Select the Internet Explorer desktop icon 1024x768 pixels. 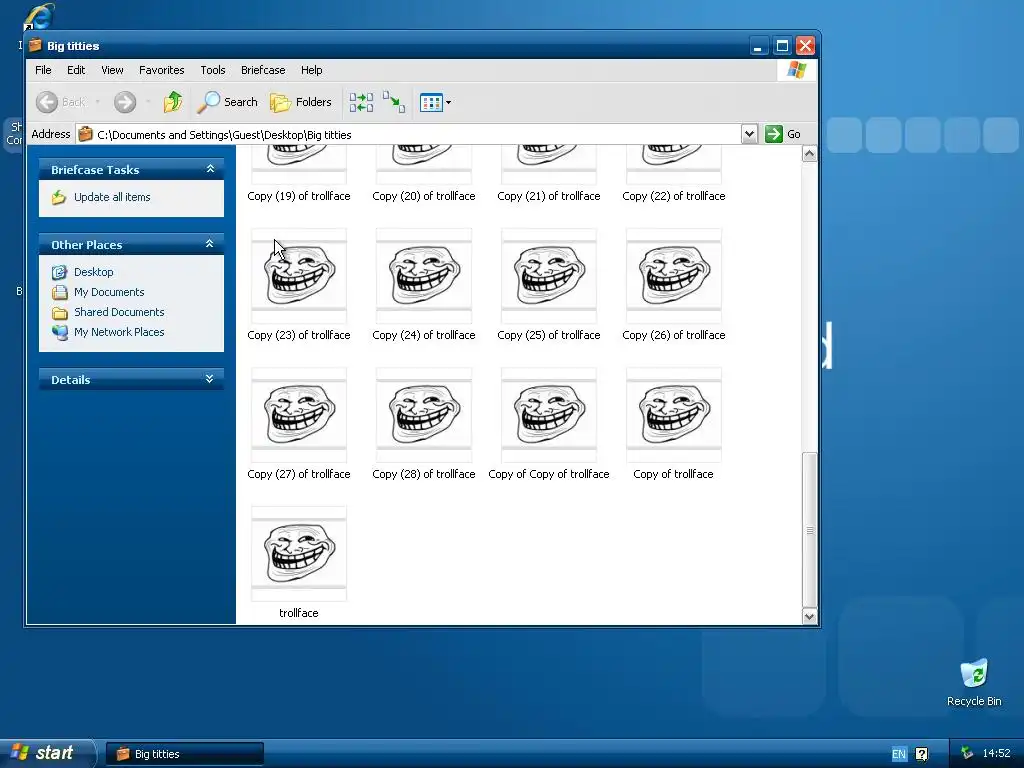coord(38,16)
